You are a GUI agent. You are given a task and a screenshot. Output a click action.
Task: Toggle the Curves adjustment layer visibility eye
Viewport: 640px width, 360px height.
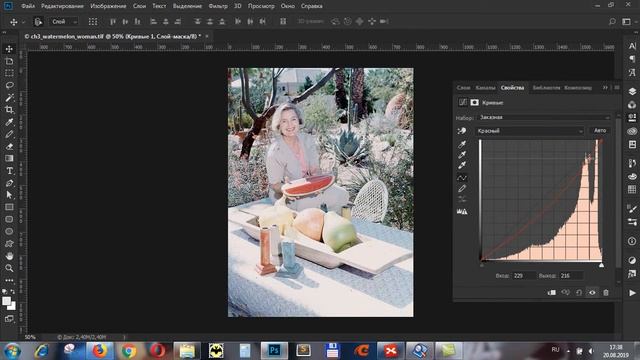[592, 292]
